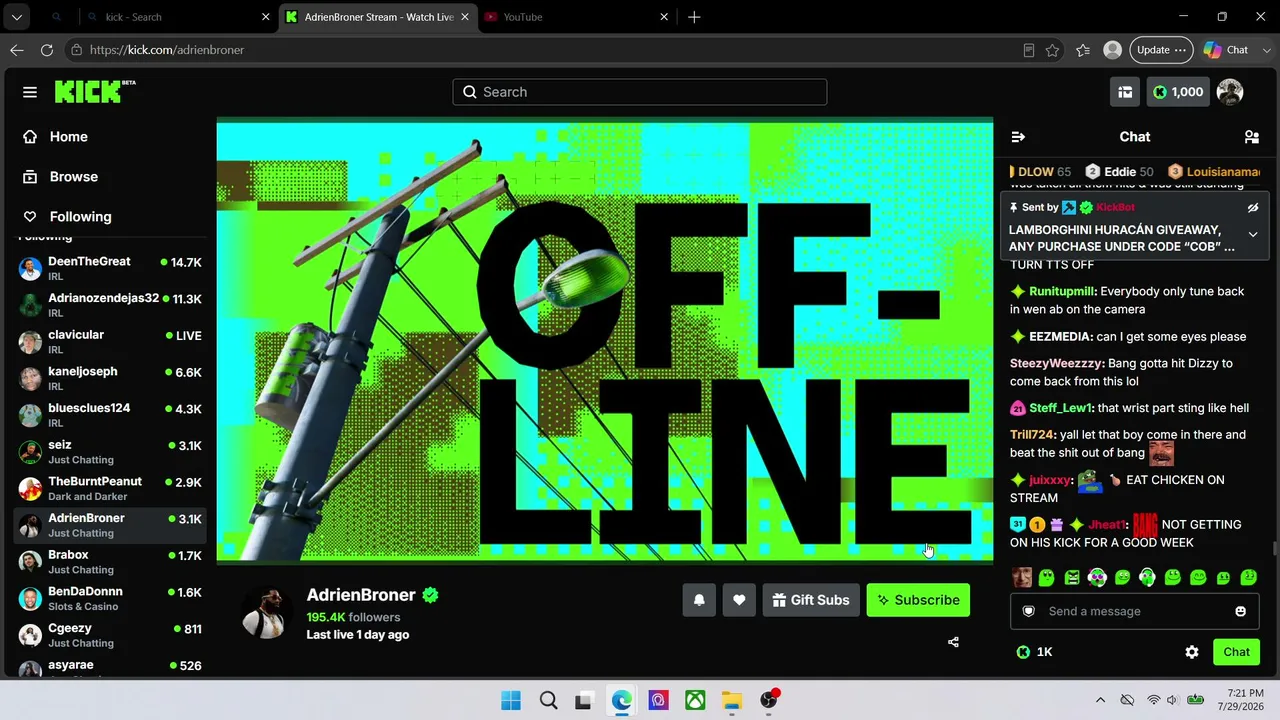Click the browser address bar URL
The height and width of the screenshot is (720, 1280).
coord(167,50)
